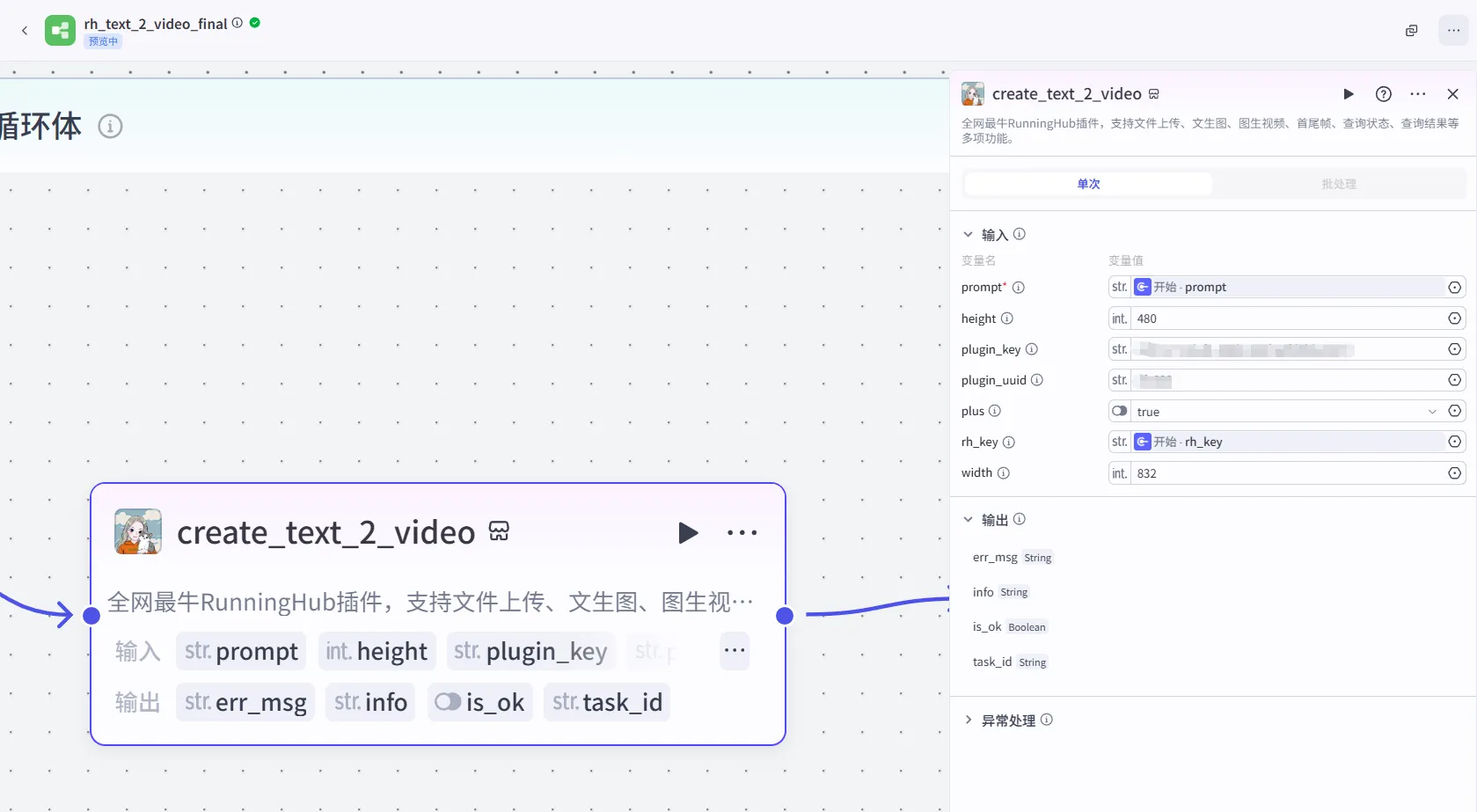
Task: Run the create_text_2_video node on canvas
Action: pyautogui.click(x=688, y=532)
